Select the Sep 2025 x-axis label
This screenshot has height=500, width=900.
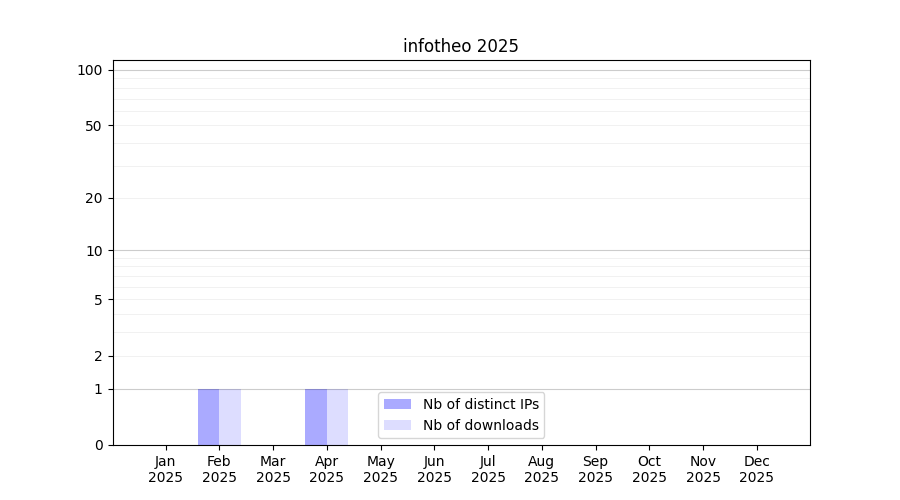pos(595,469)
